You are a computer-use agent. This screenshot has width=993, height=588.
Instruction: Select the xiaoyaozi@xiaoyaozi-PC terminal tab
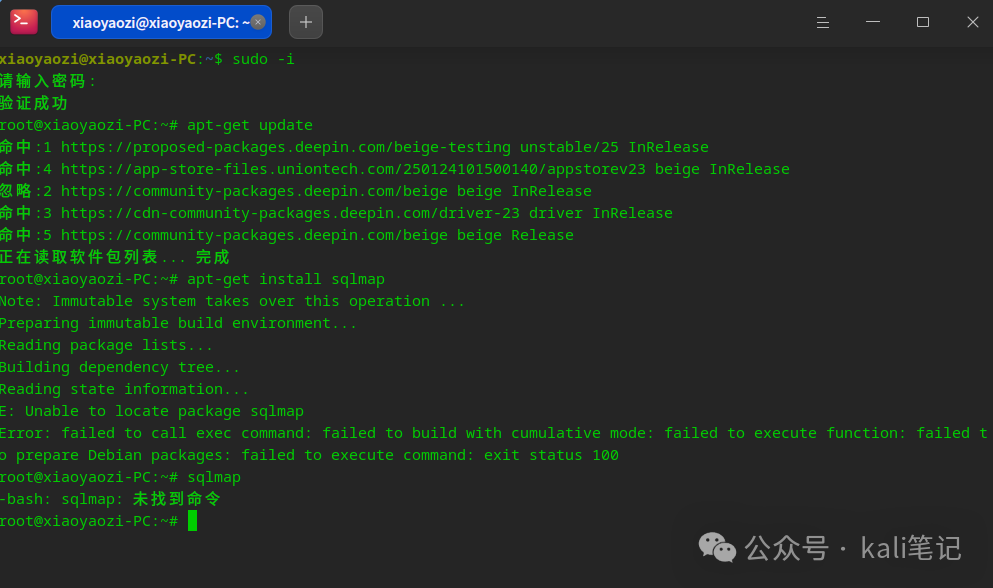tap(160, 22)
